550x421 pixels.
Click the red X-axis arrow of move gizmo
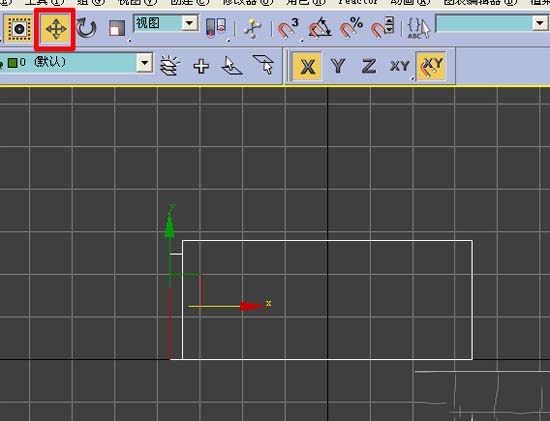click(x=252, y=306)
